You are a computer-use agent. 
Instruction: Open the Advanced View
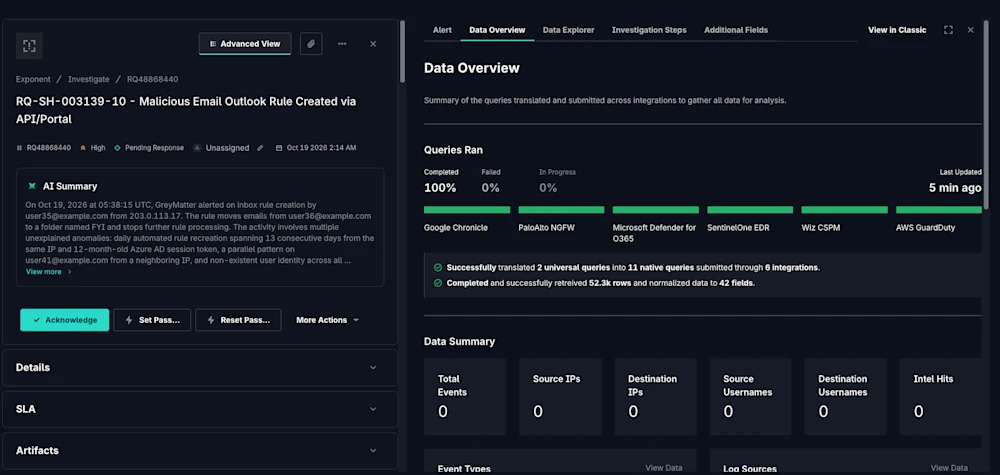point(245,44)
